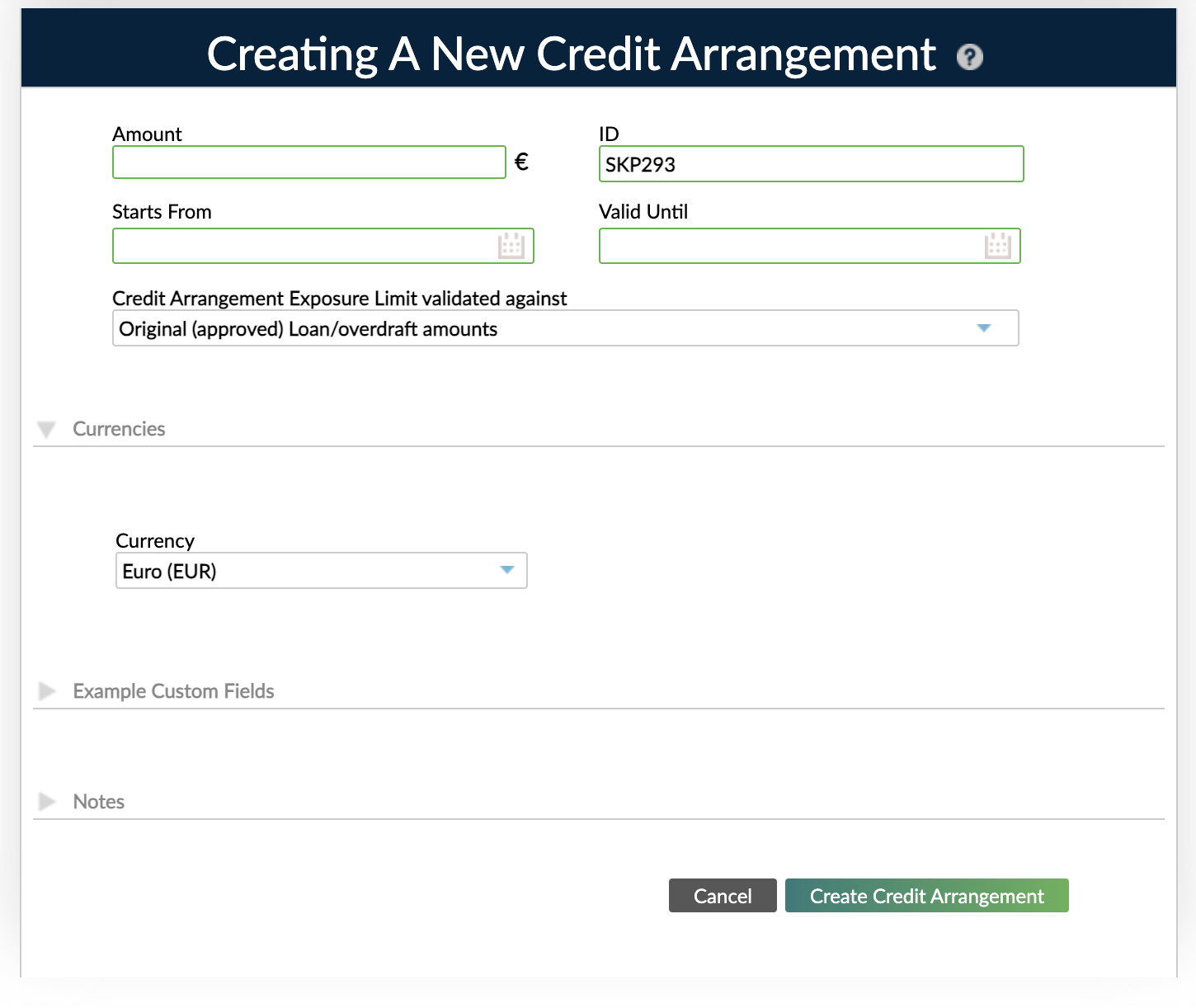Screen dimensions: 1196x1008
Task: Click the Currency dropdown arrow
Action: (506, 570)
